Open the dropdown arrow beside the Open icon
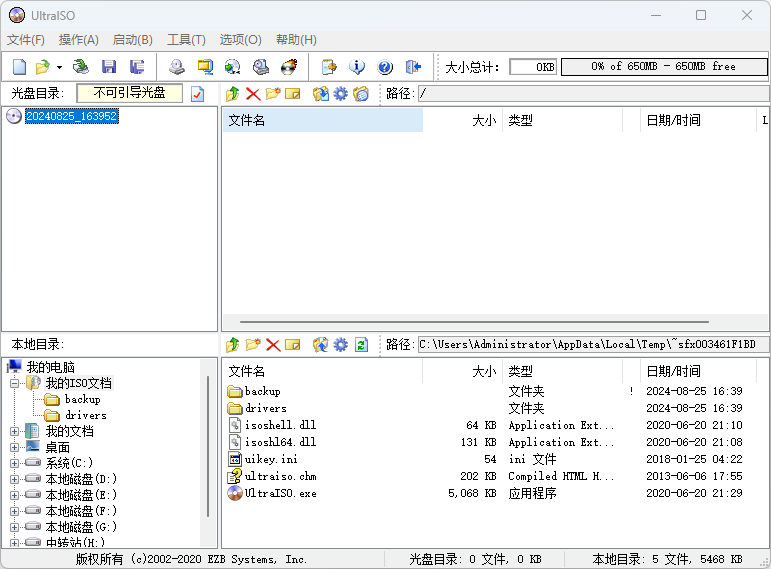 tap(59, 67)
